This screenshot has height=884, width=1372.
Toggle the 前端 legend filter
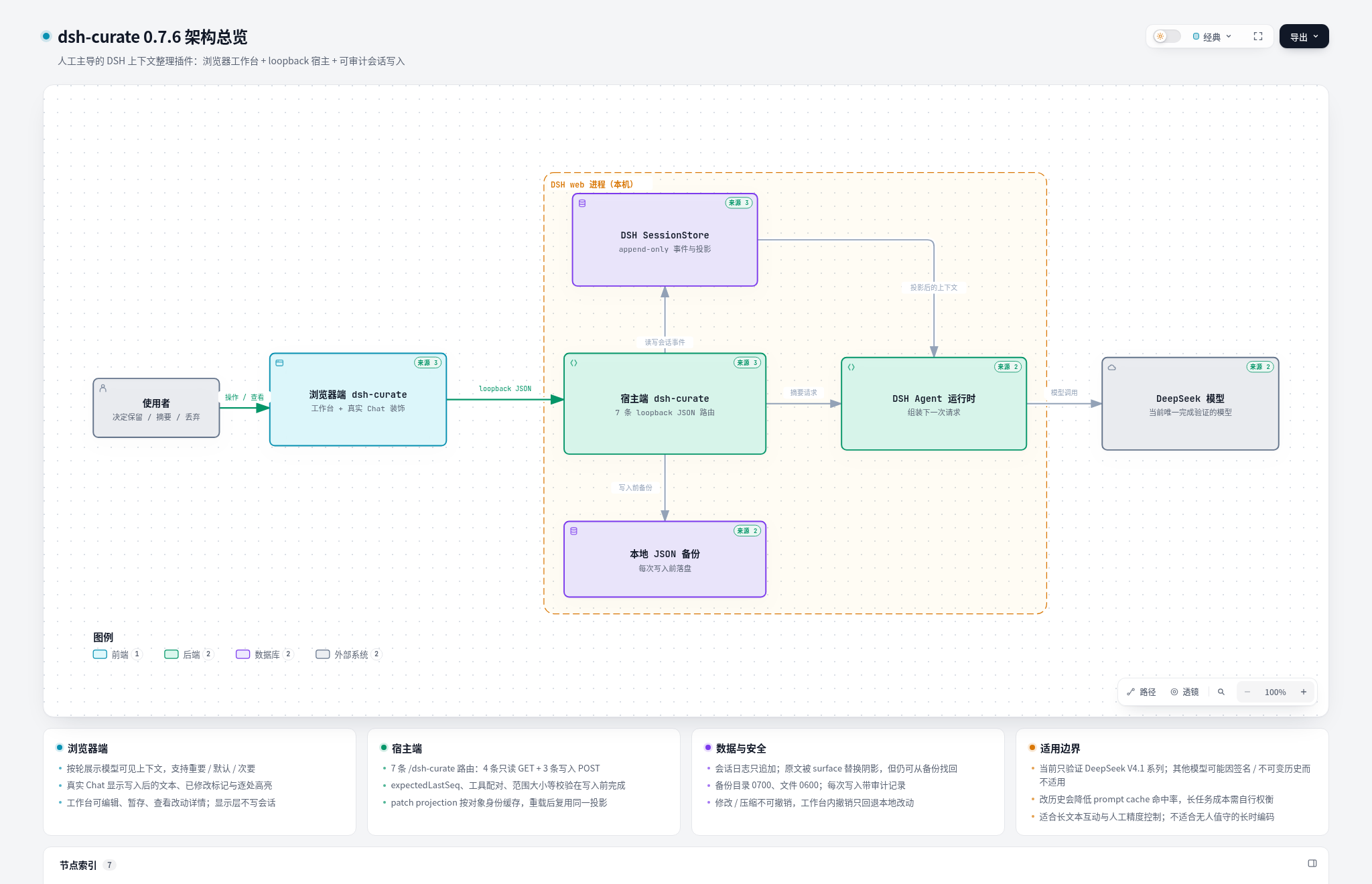point(118,654)
